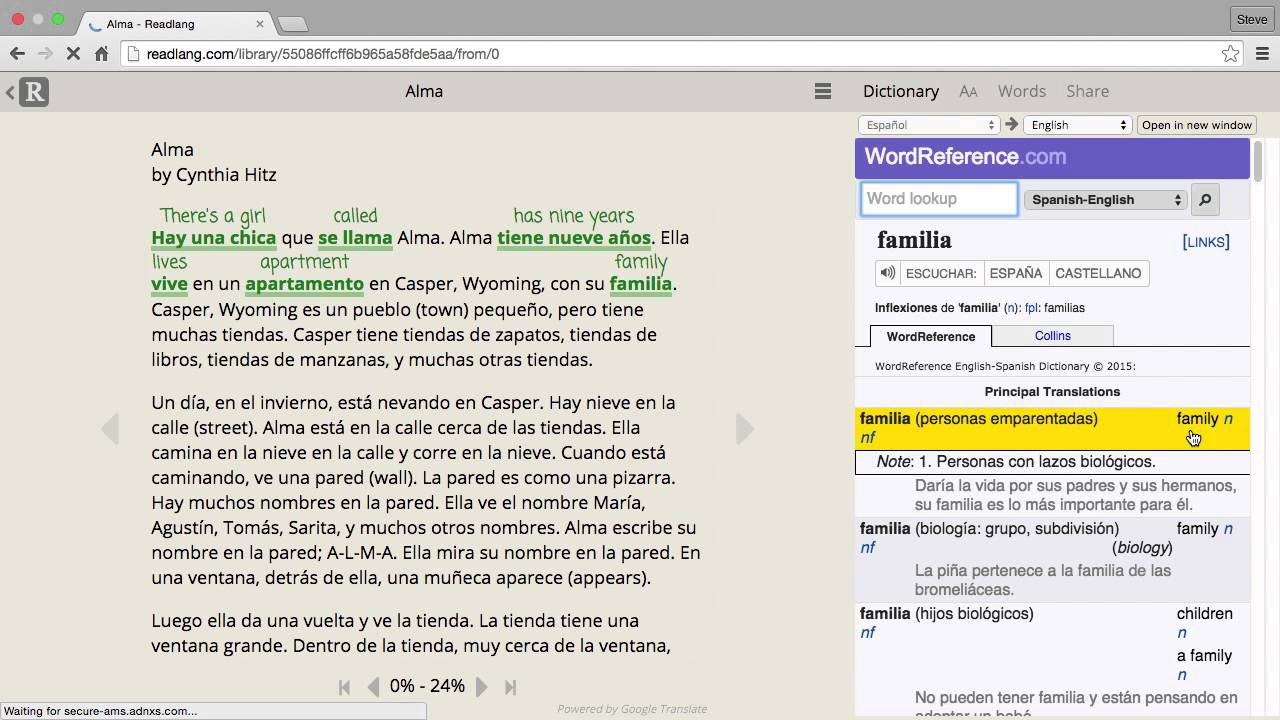Viewport: 1280px width, 720px height.
Task: Click the LINKS link beside familia
Action: [1205, 242]
